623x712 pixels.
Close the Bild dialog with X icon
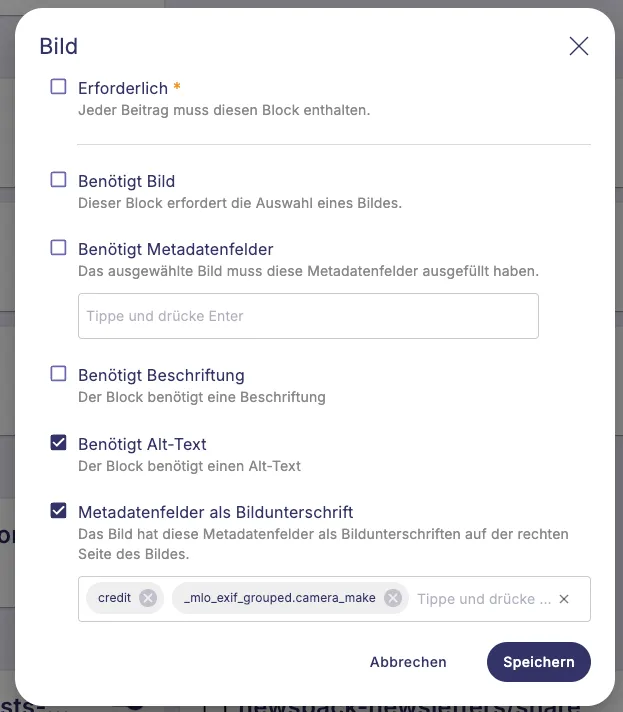578,46
